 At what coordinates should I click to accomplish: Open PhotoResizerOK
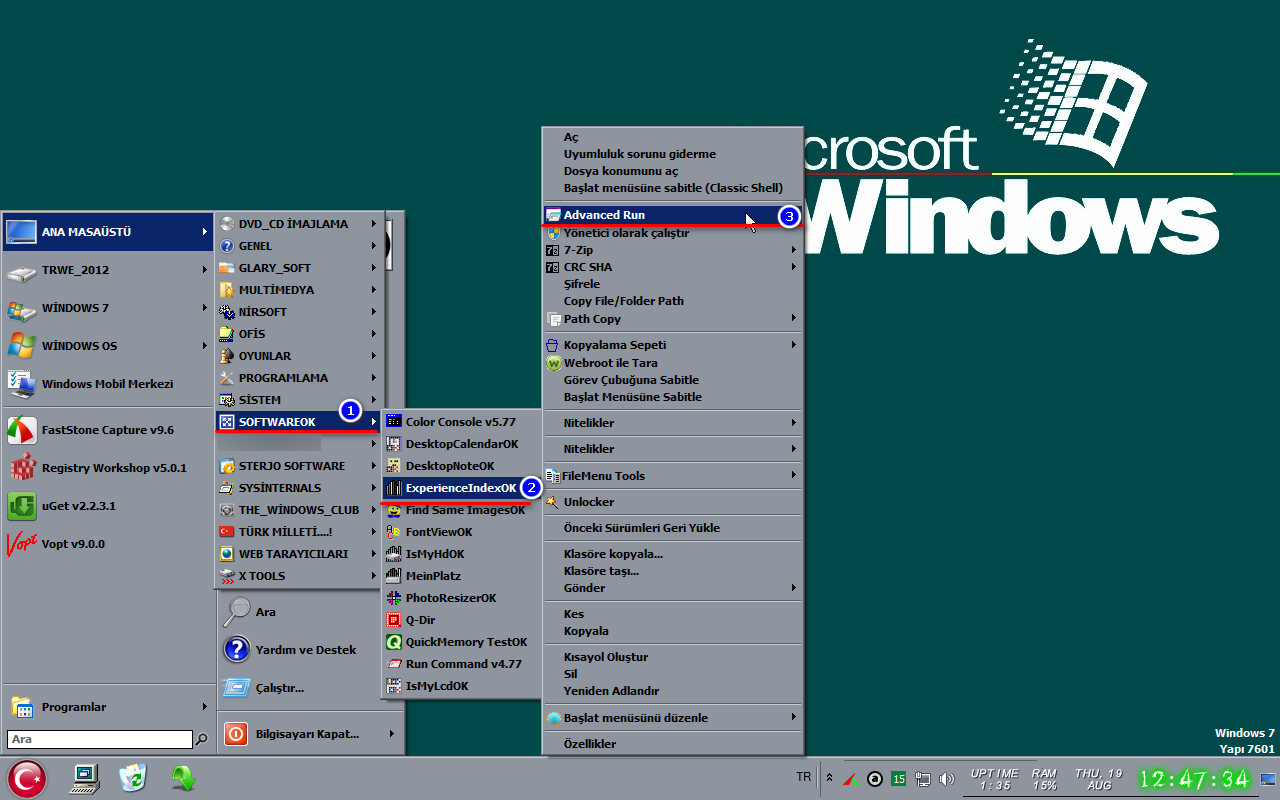pos(462,598)
